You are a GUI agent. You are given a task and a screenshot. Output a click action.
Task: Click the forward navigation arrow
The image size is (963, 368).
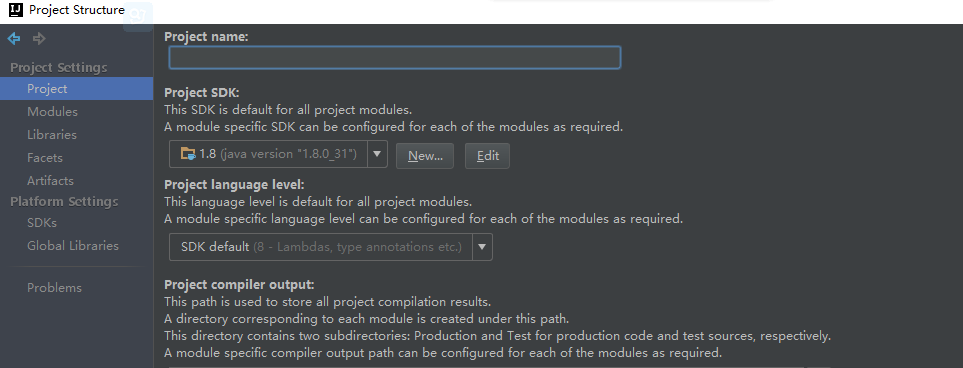39,39
